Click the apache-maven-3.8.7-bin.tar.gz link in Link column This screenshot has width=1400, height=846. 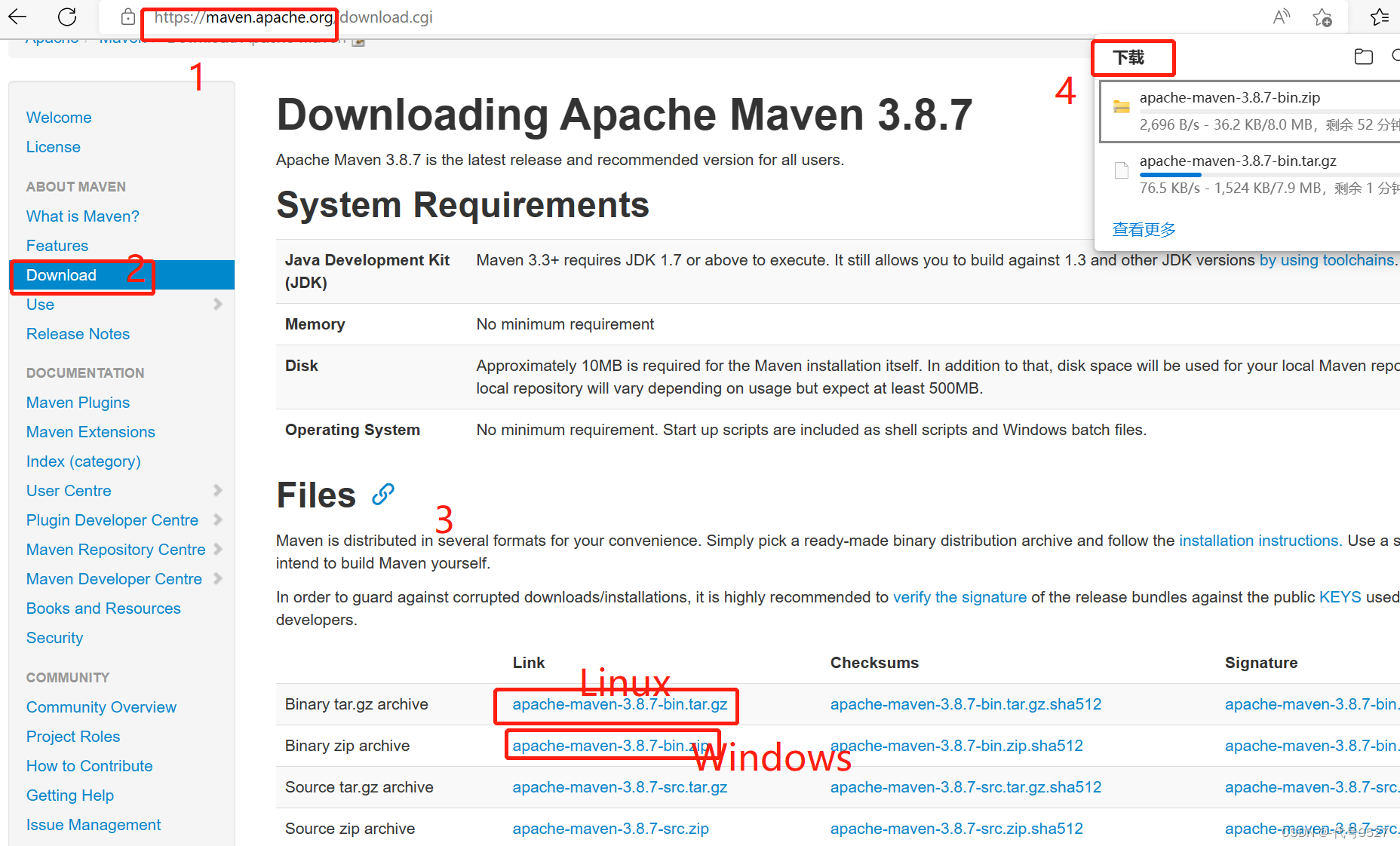(620, 704)
